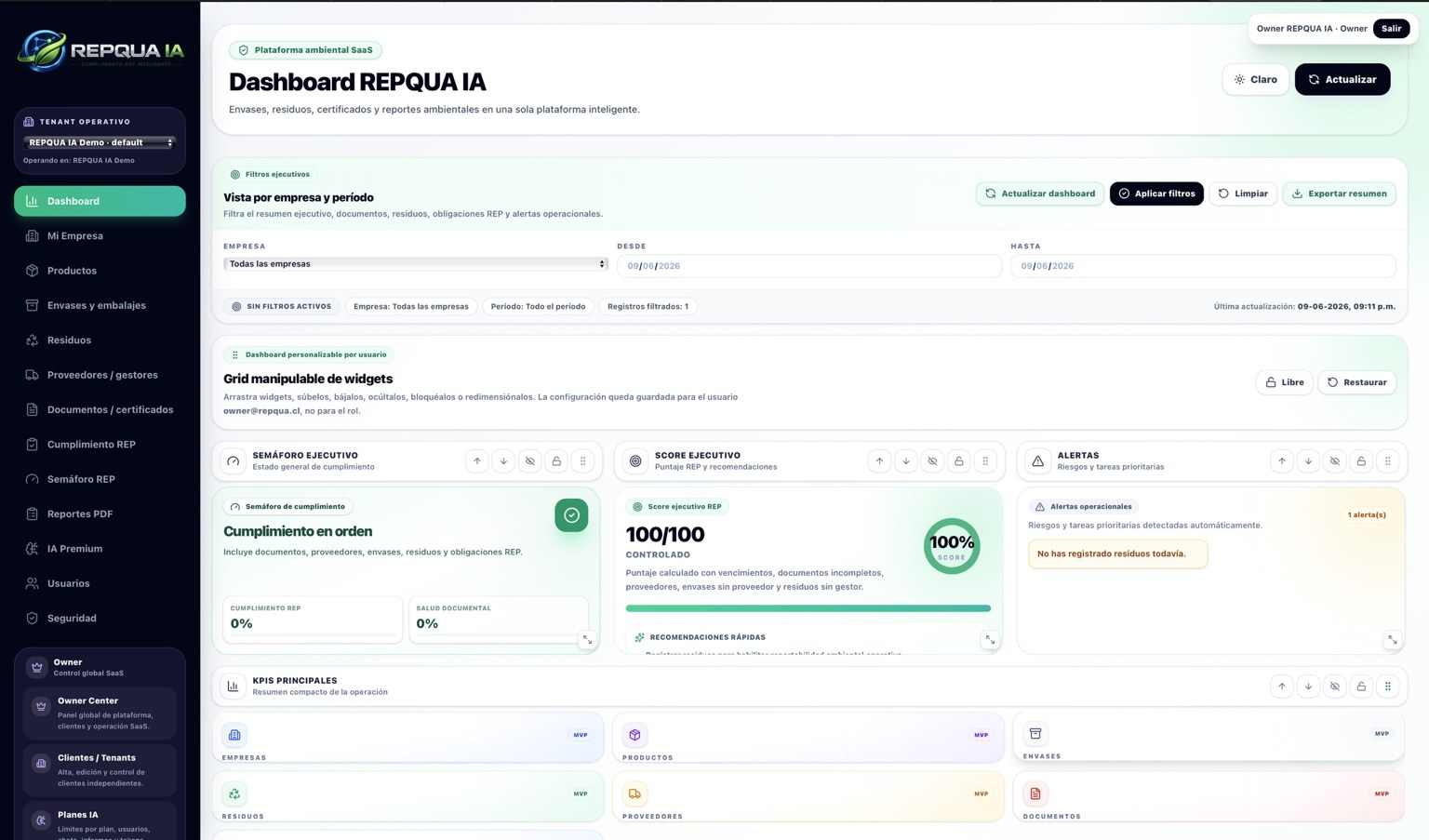Move KPIs Principales widget down
The height and width of the screenshot is (840, 1429).
[1308, 687]
